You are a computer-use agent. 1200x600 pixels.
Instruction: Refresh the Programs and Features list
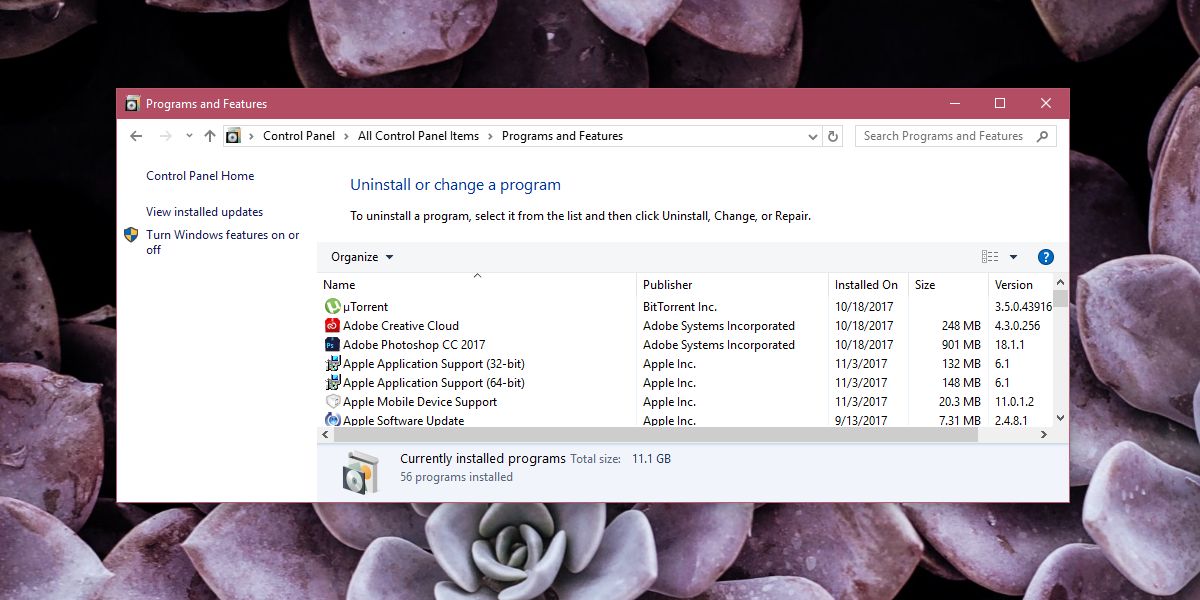pyautogui.click(x=834, y=136)
